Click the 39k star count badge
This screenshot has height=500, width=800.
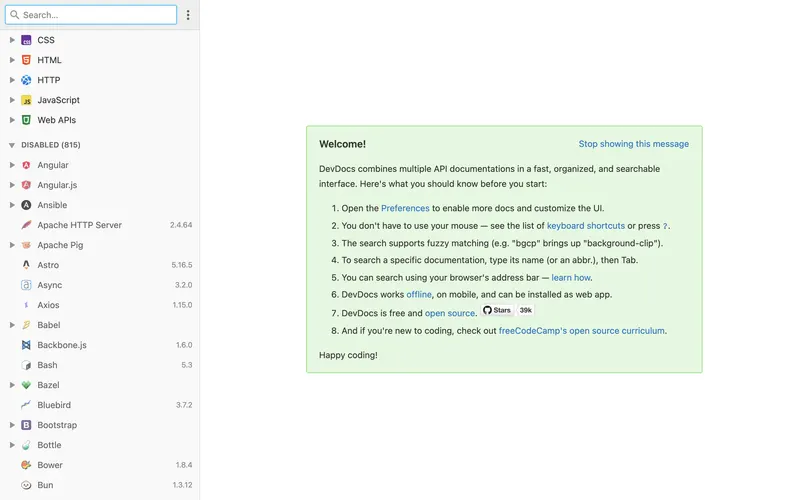[526, 310]
